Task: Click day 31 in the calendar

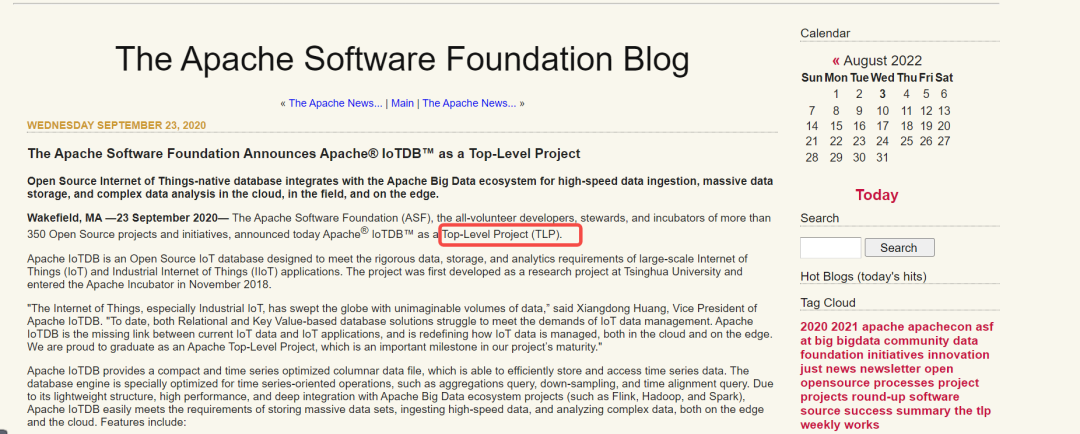Action: pyautogui.click(x=882, y=157)
